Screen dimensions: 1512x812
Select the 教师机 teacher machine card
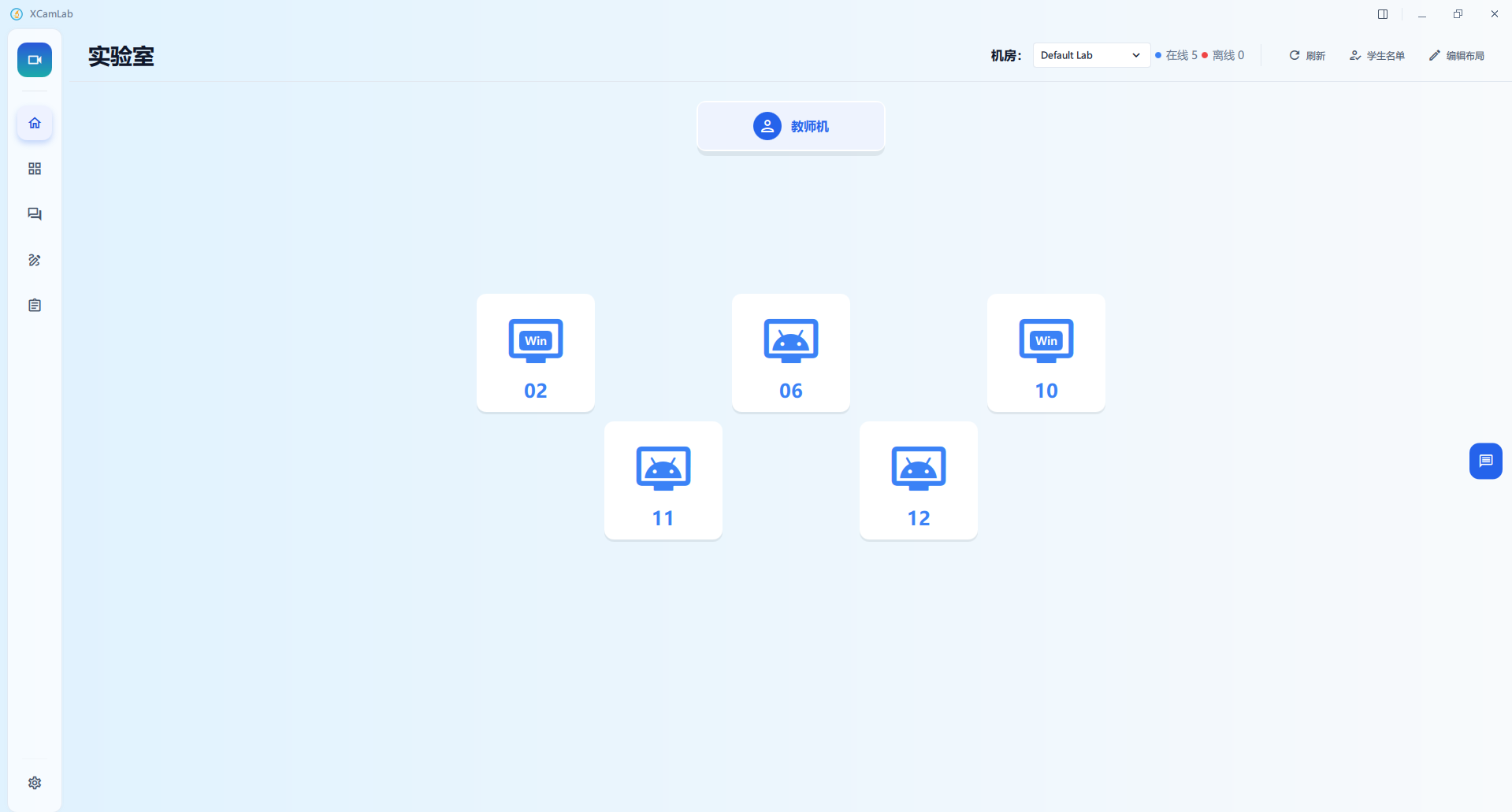791,126
